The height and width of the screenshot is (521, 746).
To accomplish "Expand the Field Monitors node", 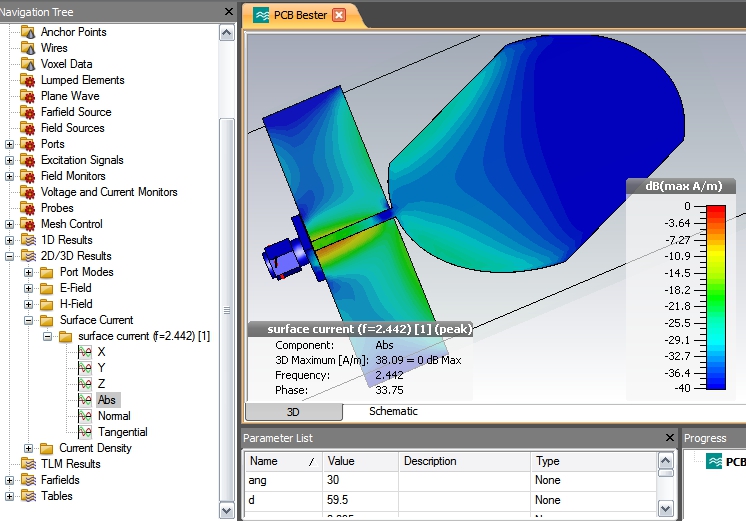I will pos(10,177).
